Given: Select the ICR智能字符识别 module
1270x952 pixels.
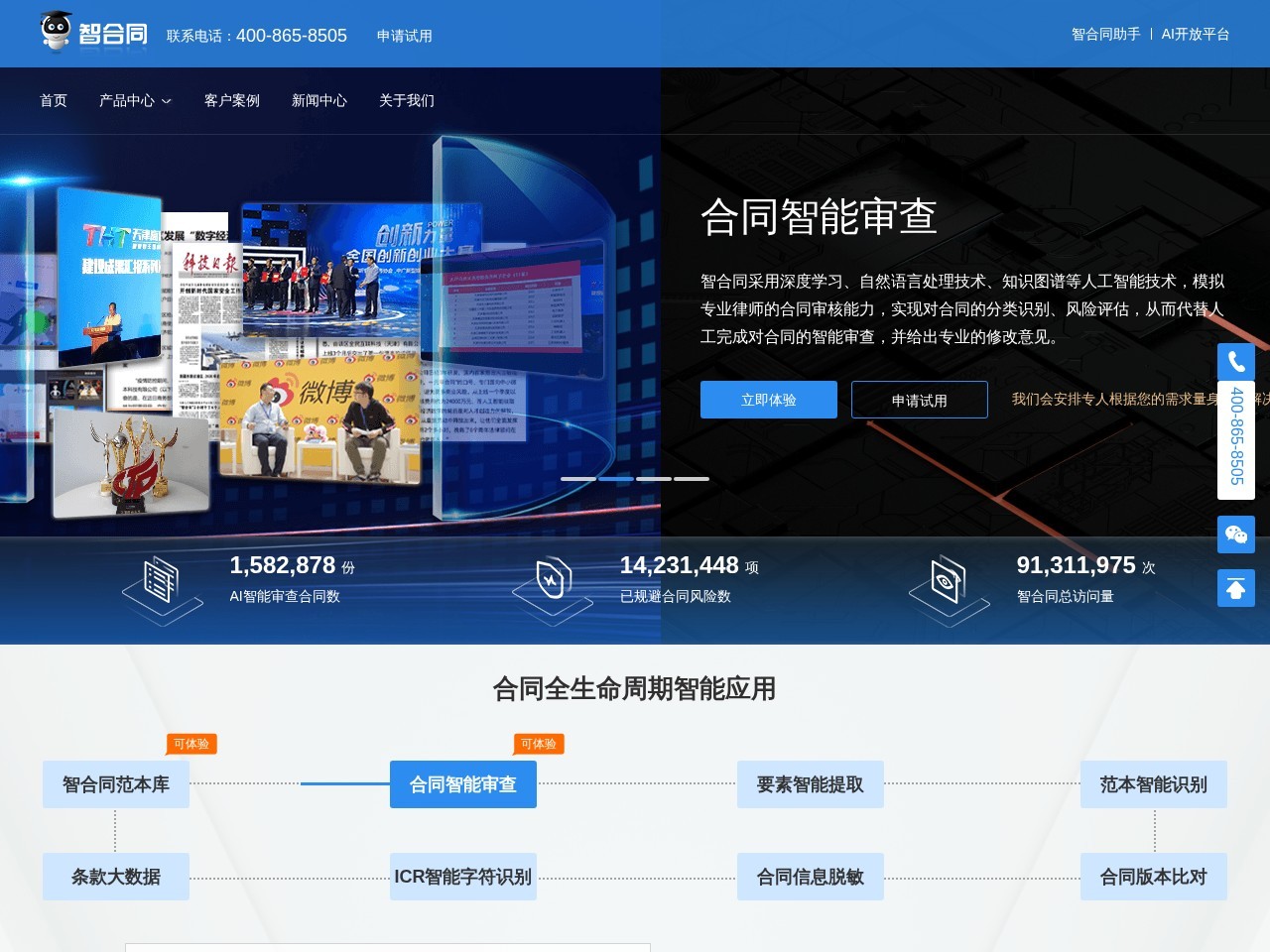Looking at the screenshot, I should coord(463,877).
